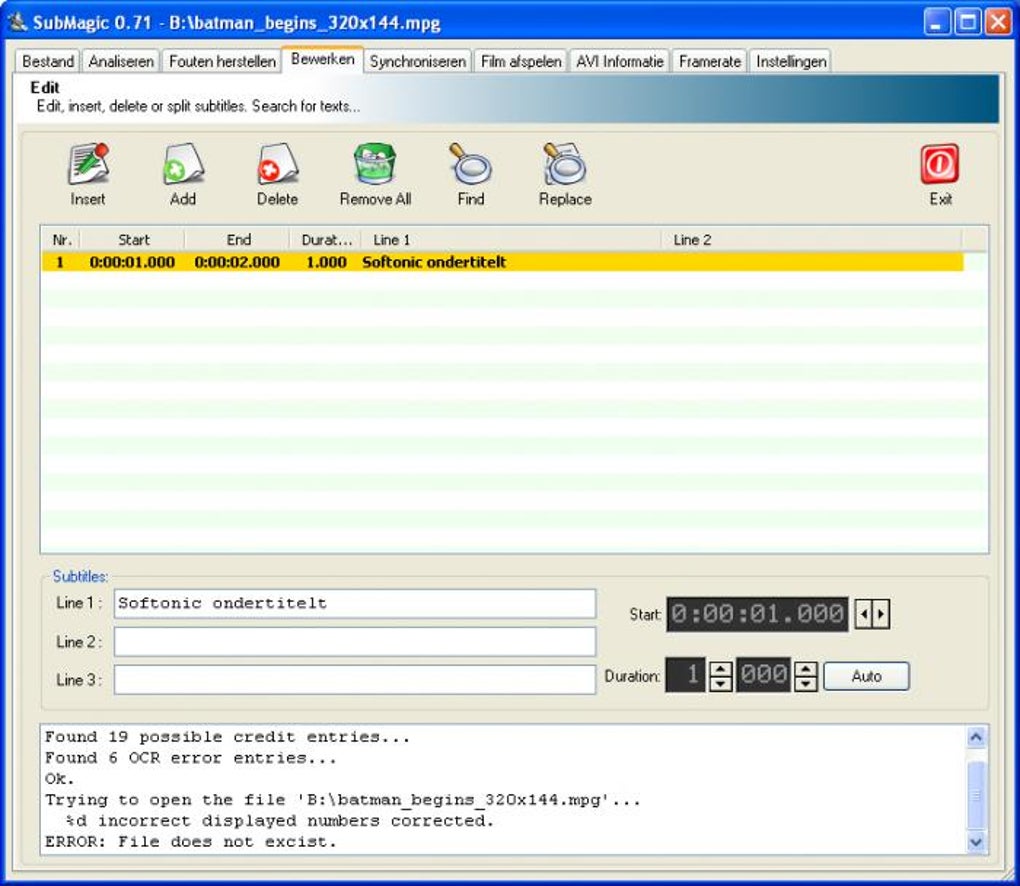Open the Find magnifier tool
Screen dimensions: 1020x886
pyautogui.click(x=470, y=165)
